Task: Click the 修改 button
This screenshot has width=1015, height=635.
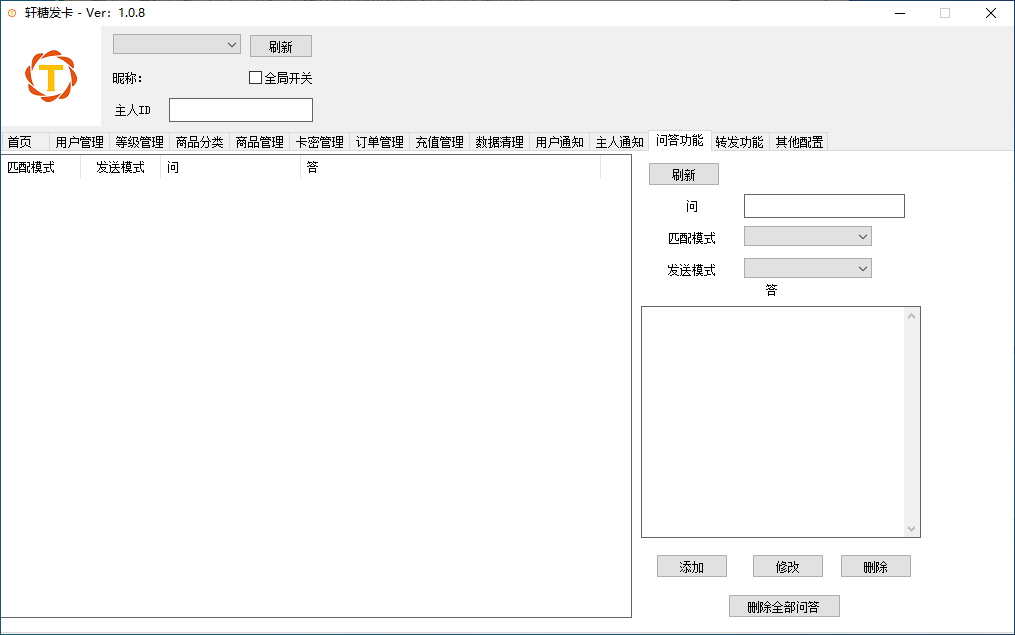Action: coord(788,566)
